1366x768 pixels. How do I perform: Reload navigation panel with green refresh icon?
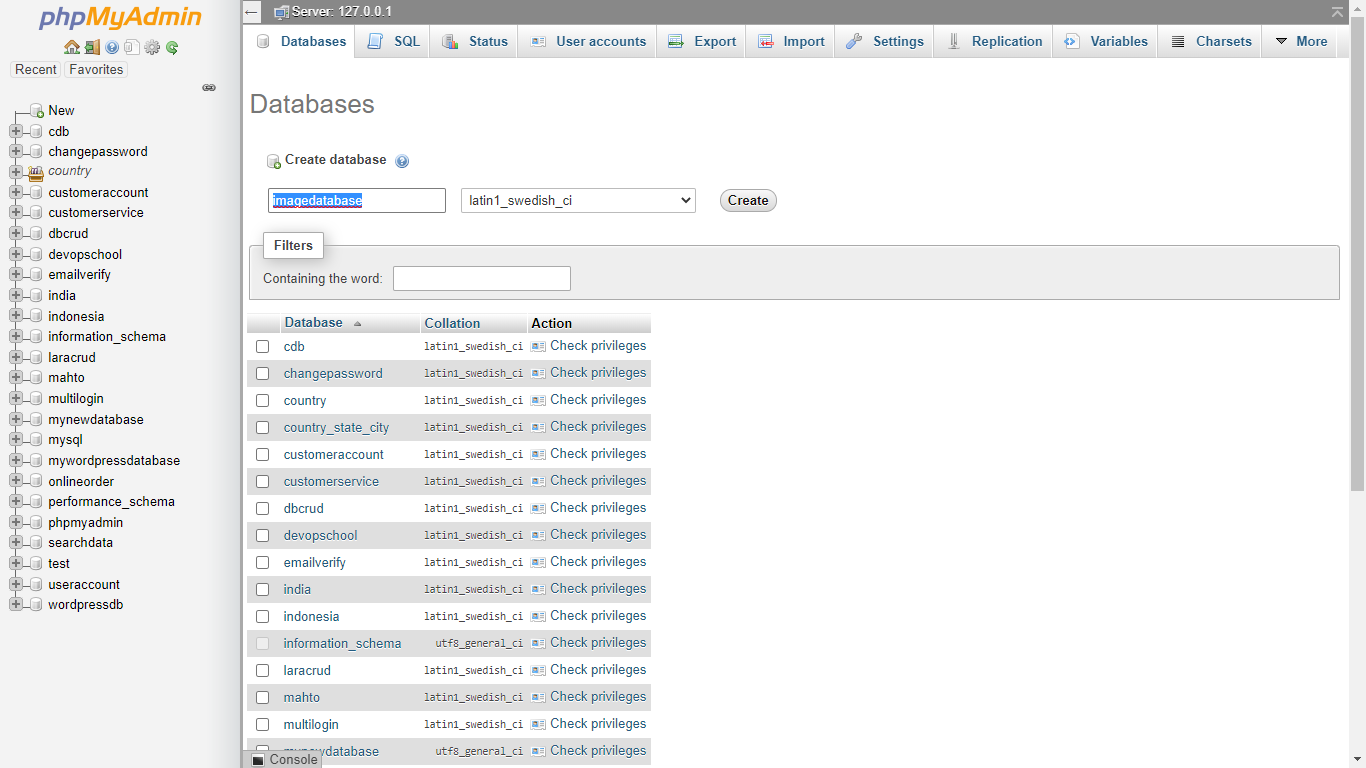point(172,47)
